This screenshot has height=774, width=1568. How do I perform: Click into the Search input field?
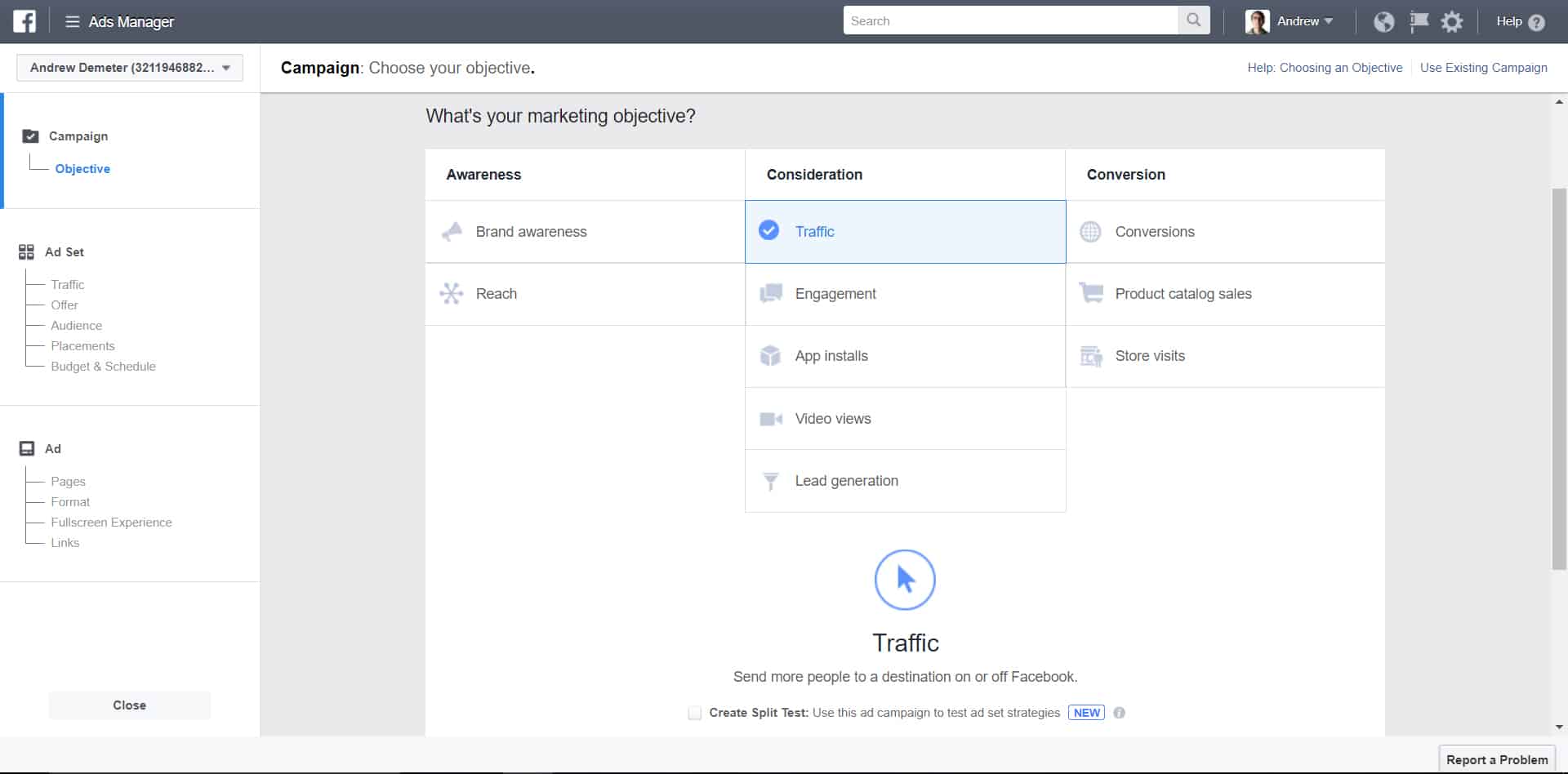tap(1010, 20)
